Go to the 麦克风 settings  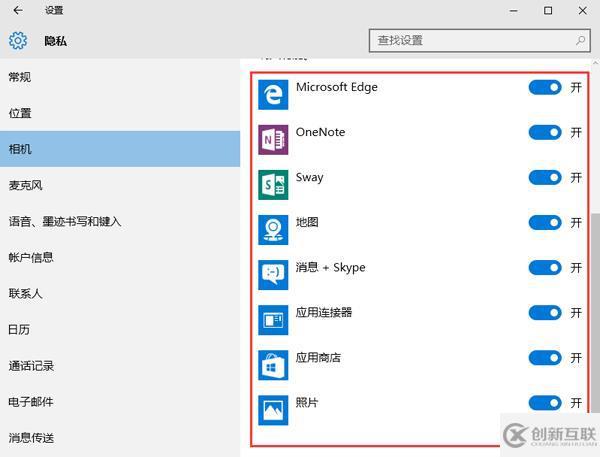pyautogui.click(x=120, y=185)
